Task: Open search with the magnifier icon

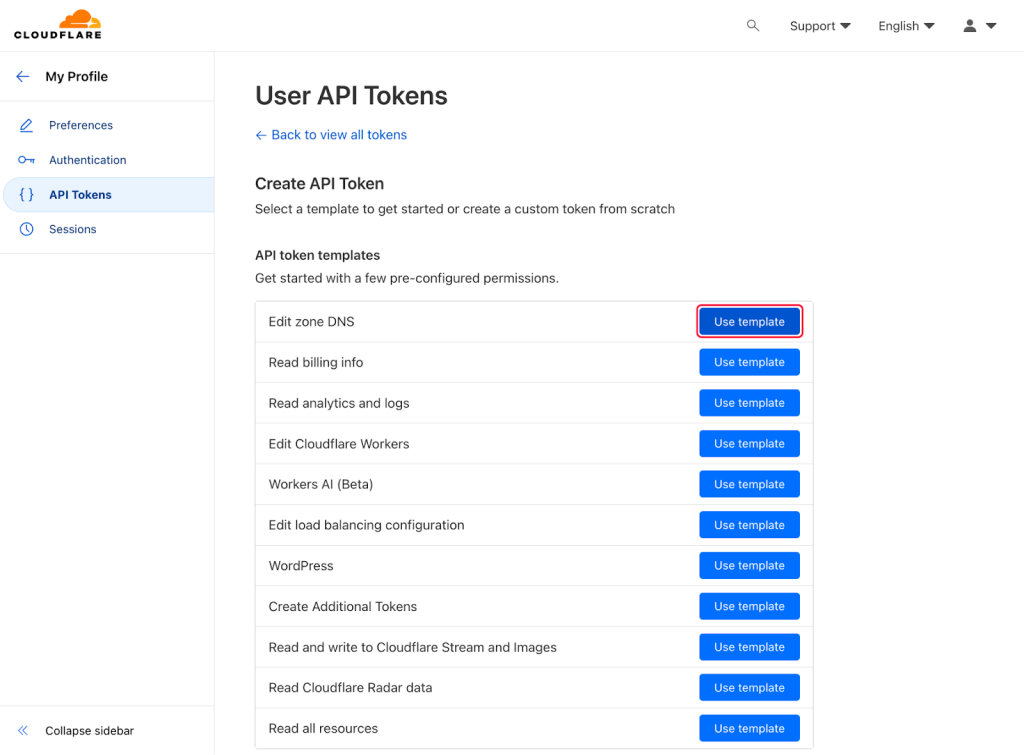Action: coord(753,26)
